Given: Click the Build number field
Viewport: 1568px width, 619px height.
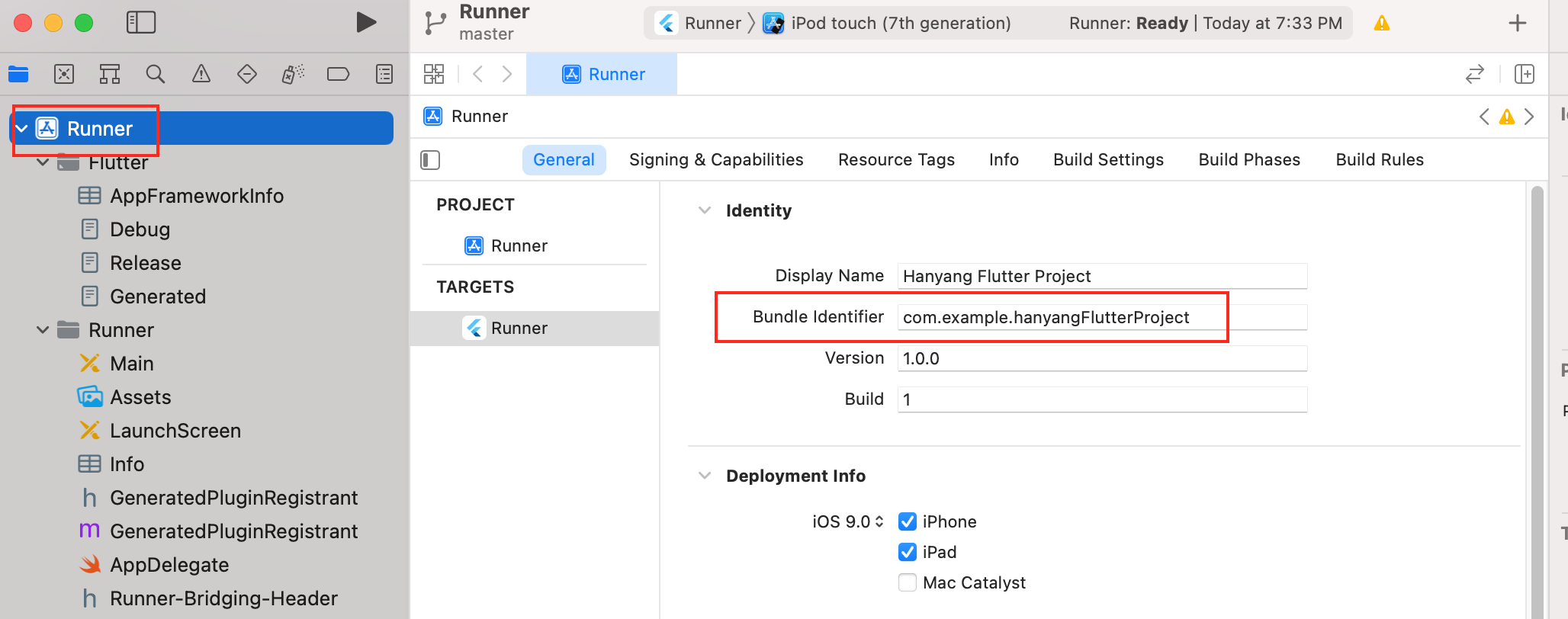Looking at the screenshot, I should pyautogui.click(x=1102, y=399).
